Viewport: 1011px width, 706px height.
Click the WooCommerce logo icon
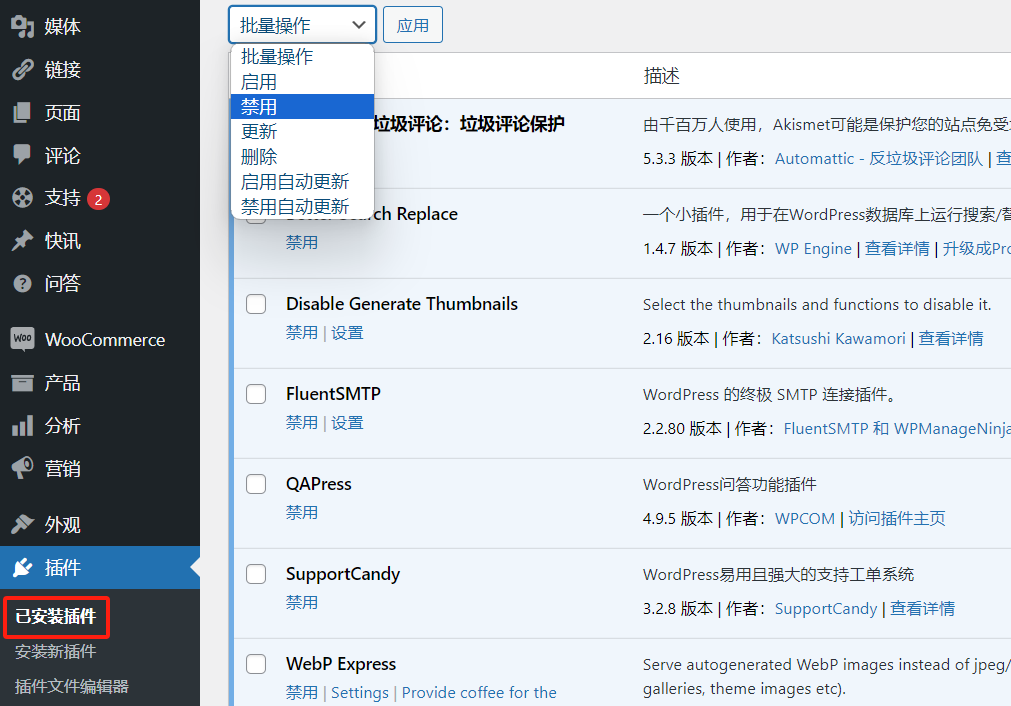[22, 340]
